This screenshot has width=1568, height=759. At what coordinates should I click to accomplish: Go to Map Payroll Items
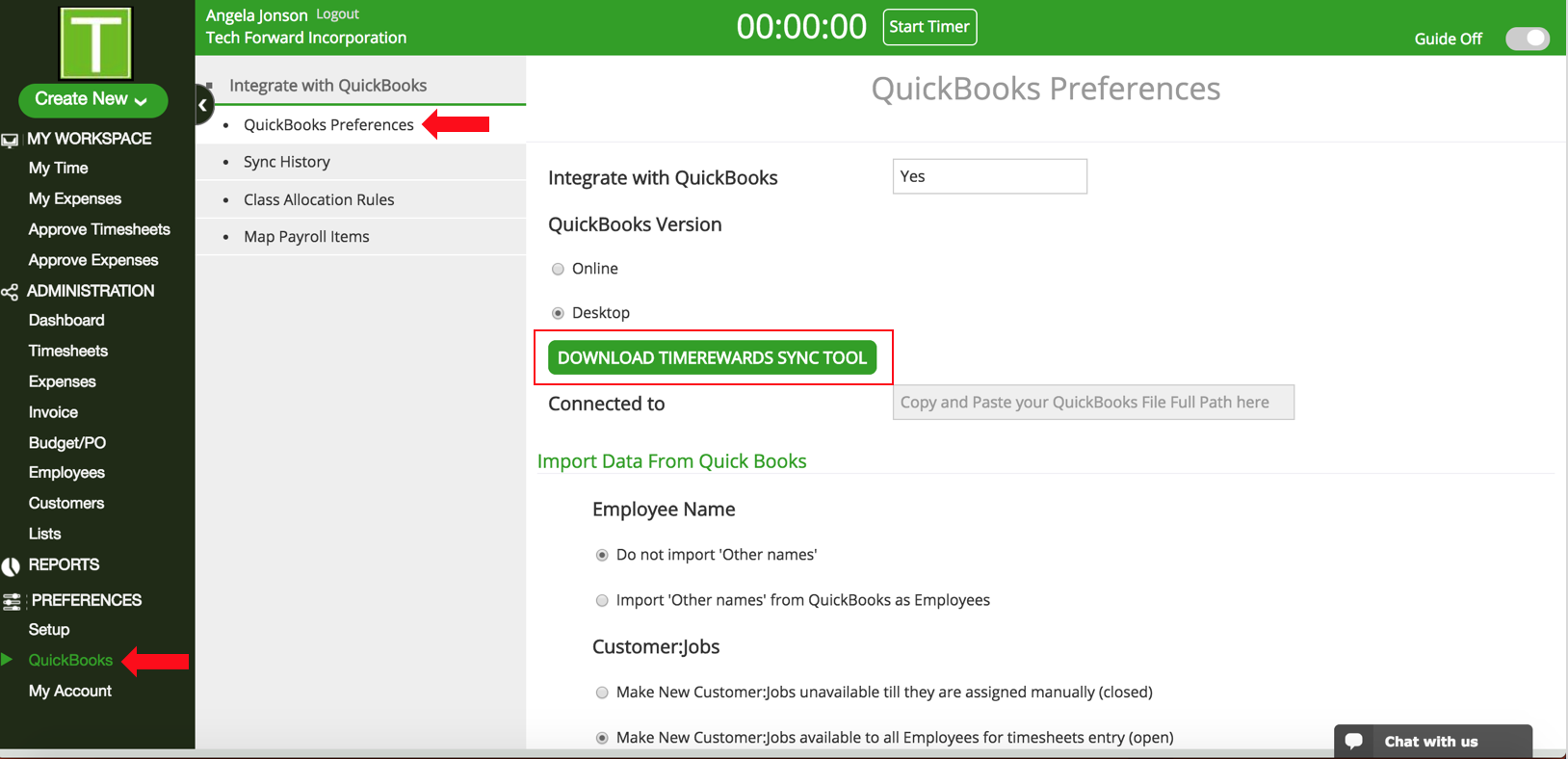tap(306, 237)
